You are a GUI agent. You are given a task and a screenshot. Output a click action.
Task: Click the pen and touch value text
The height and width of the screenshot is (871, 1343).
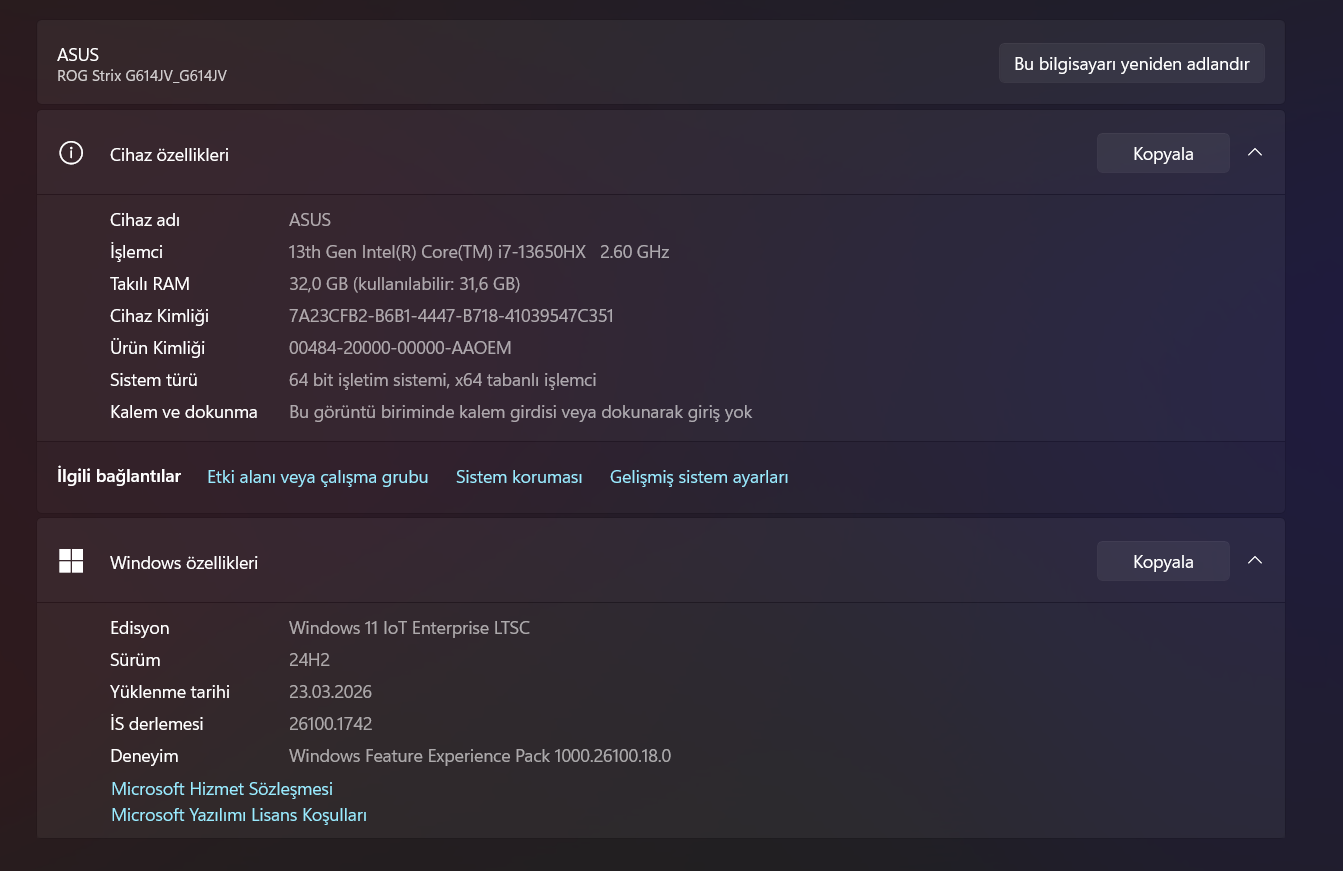point(521,412)
